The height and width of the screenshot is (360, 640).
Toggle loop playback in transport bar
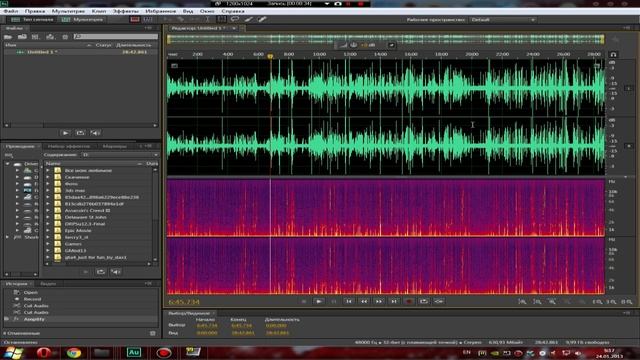click(x=424, y=302)
